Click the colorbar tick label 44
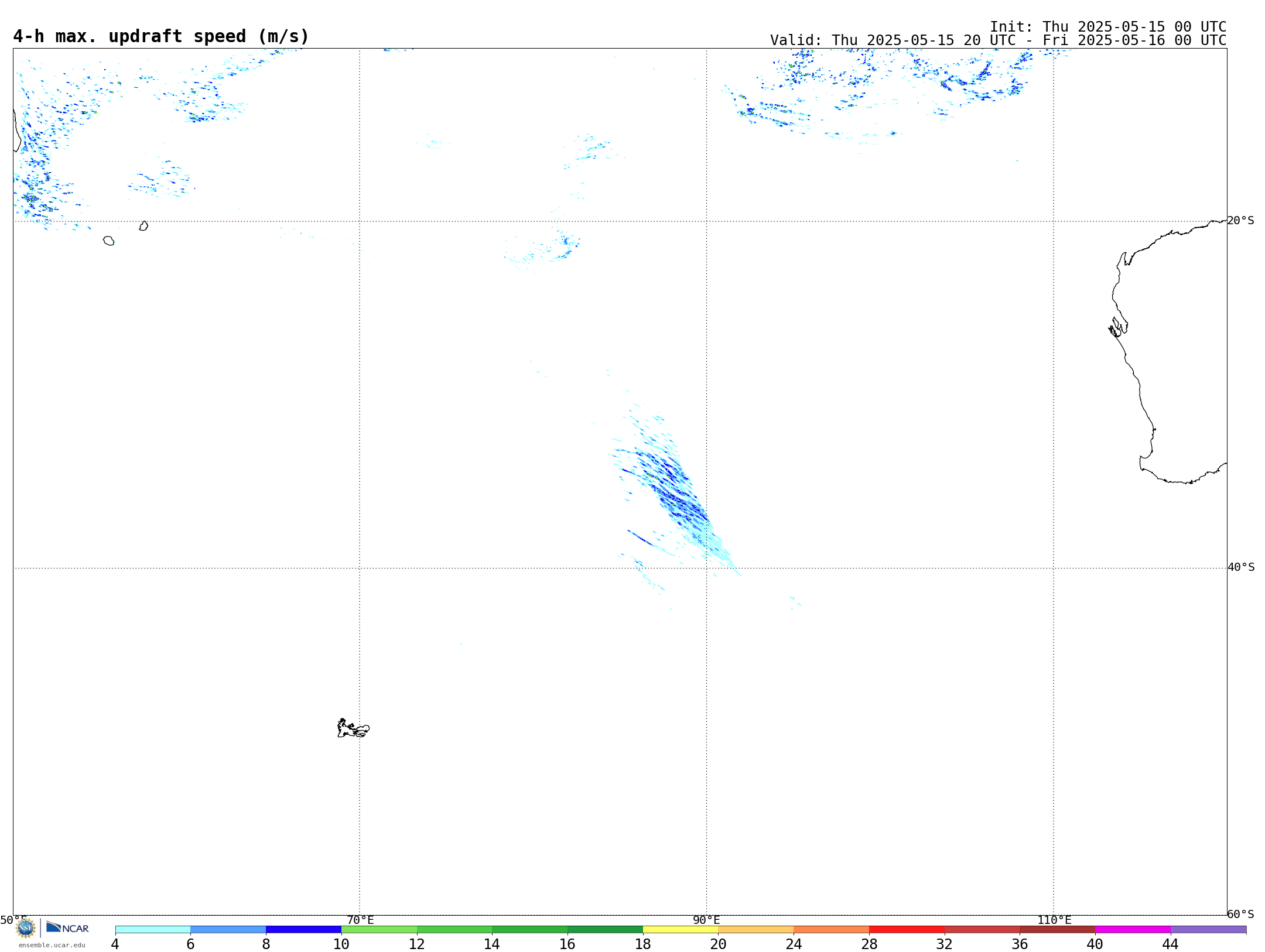Screen dimensions: 1265x952 (1171, 944)
